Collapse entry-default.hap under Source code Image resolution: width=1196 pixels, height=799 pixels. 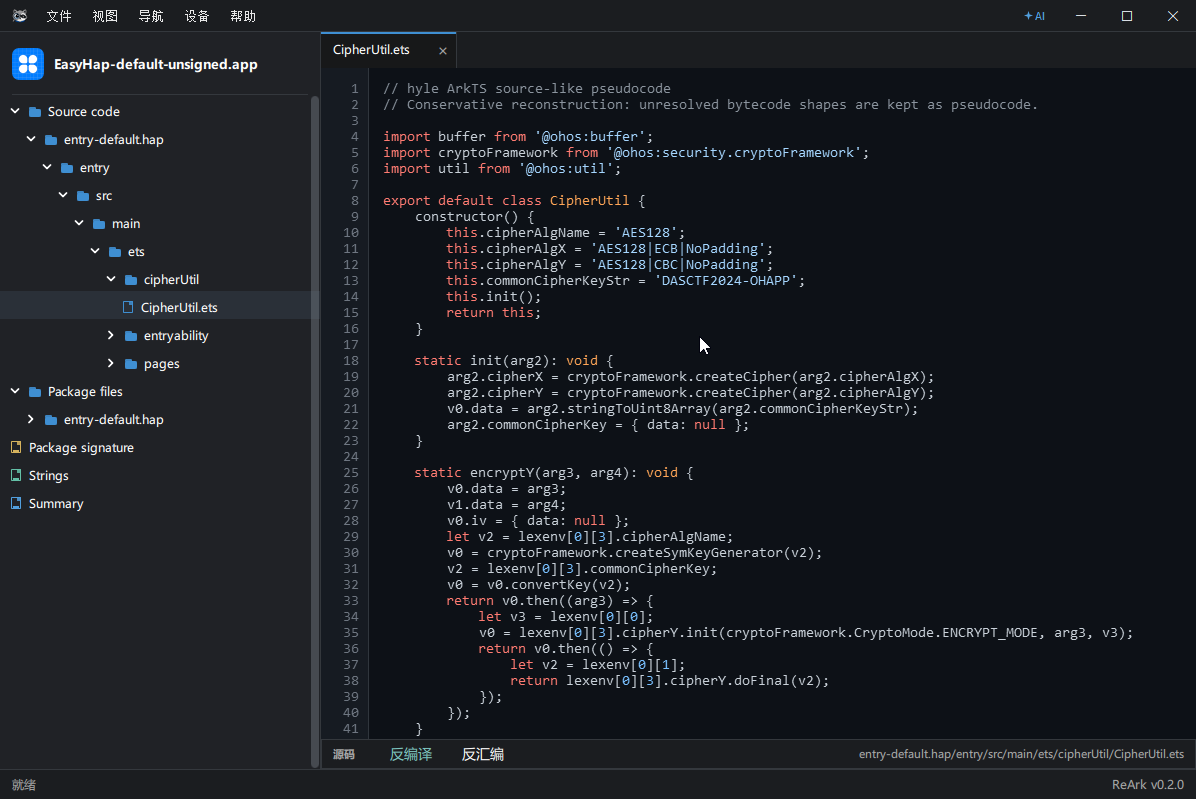(31, 140)
